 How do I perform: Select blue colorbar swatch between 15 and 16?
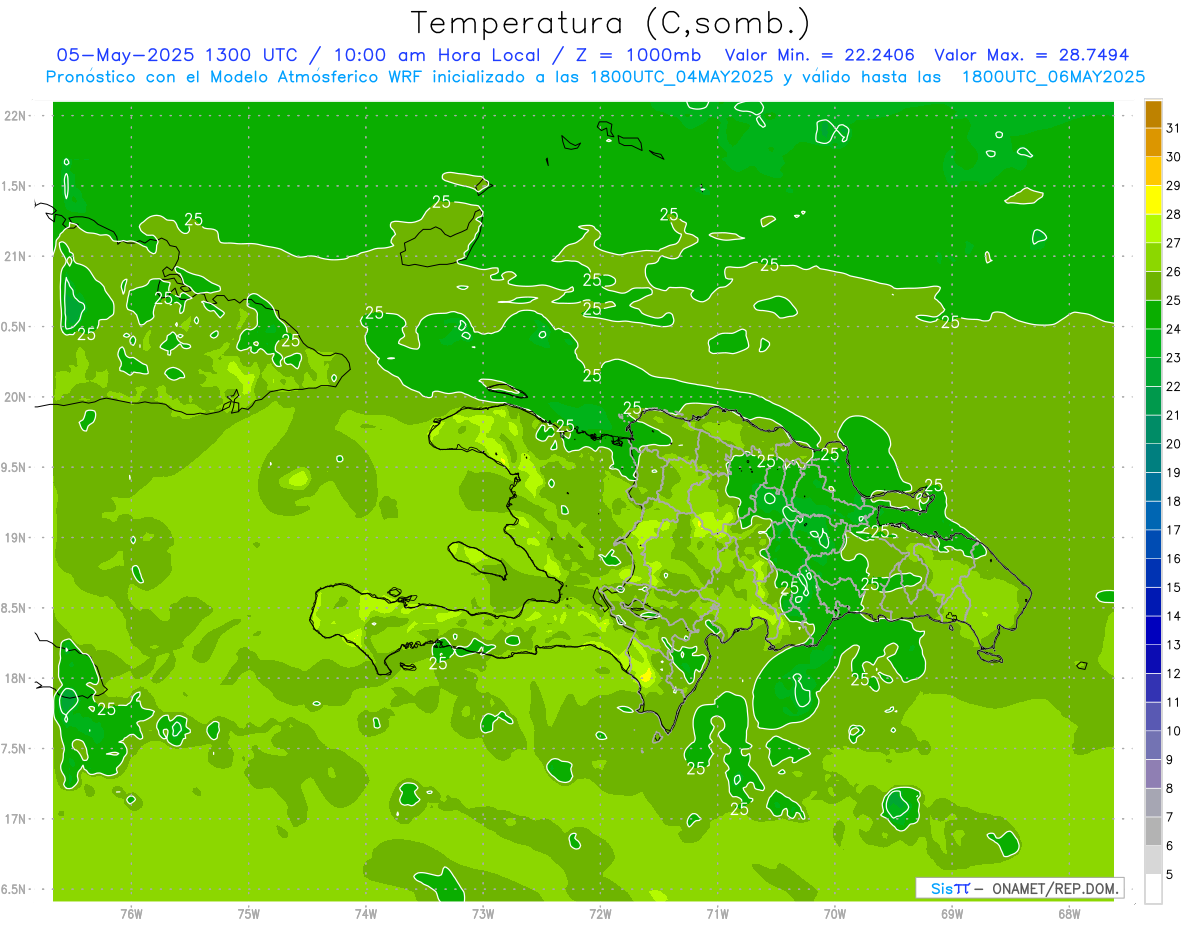click(x=1153, y=573)
